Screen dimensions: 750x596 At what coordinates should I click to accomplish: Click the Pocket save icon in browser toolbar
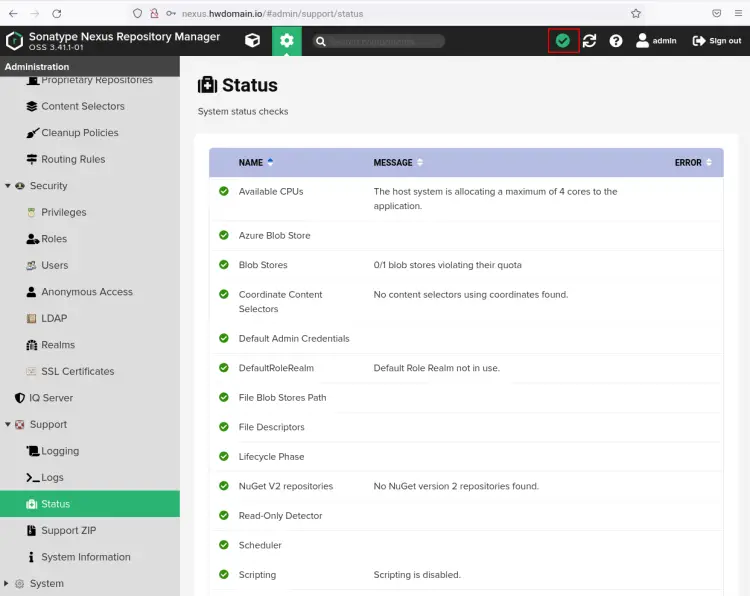coord(717,13)
